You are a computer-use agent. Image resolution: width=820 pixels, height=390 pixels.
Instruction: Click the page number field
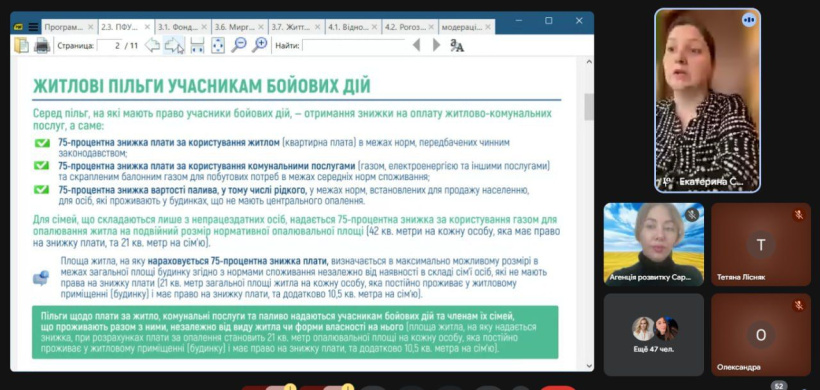(109, 46)
